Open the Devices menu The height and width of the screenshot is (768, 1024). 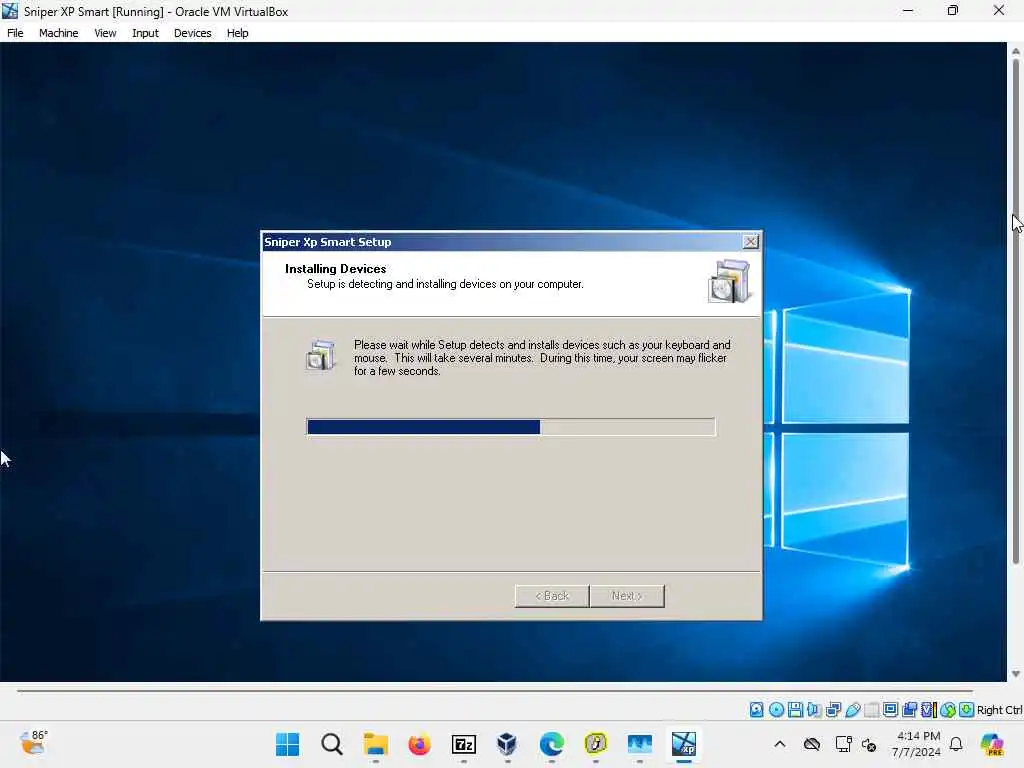pos(192,33)
